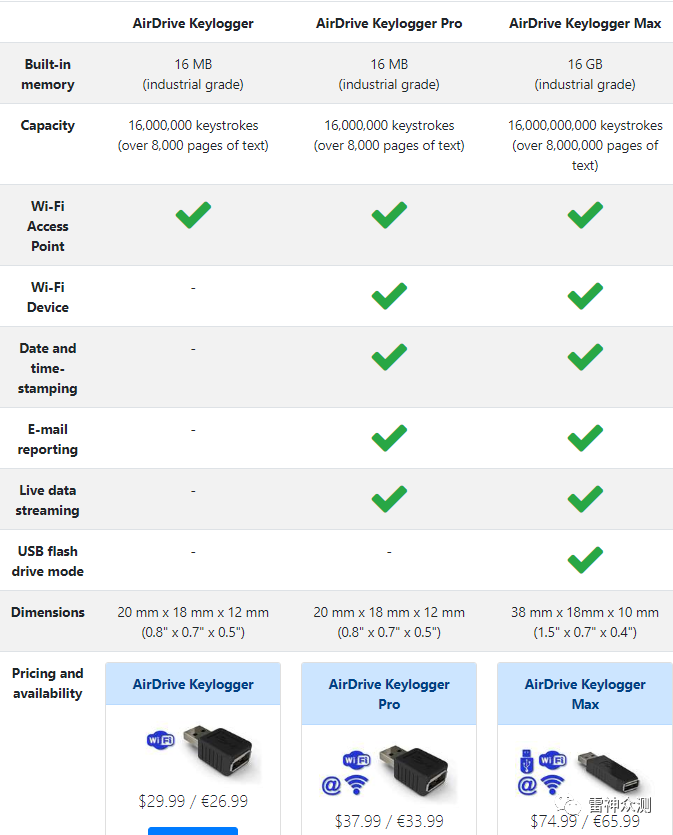673x835 pixels.
Task: Click the AirDrive Keylogger pricing card title
Action: pyautogui.click(x=193, y=685)
